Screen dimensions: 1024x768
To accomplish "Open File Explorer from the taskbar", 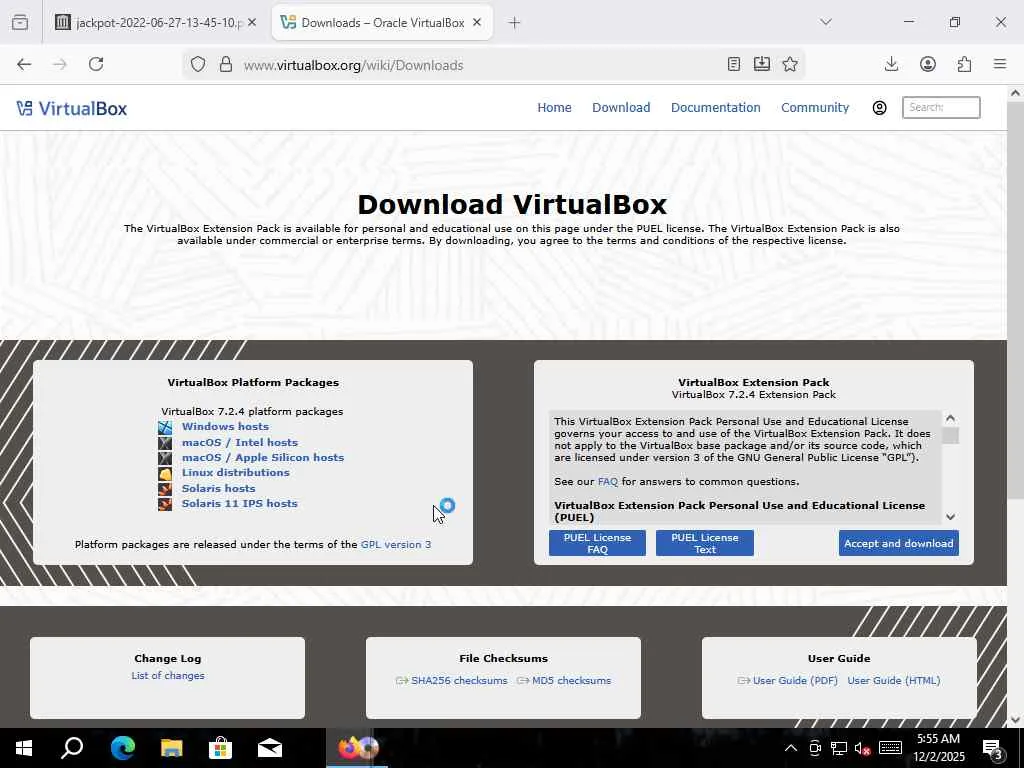I will coord(172,748).
